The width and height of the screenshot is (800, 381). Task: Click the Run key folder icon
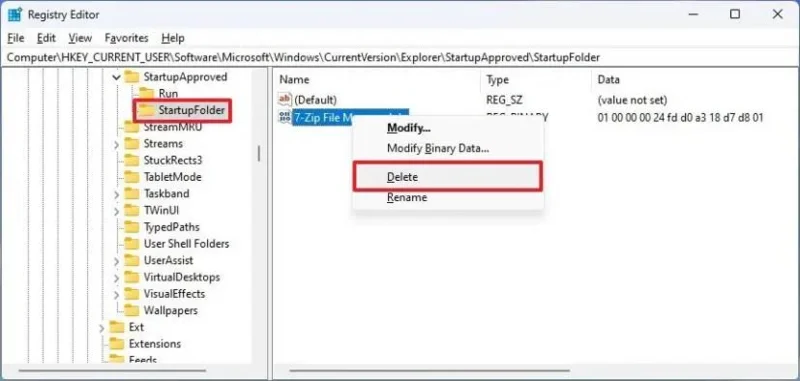tap(147, 93)
